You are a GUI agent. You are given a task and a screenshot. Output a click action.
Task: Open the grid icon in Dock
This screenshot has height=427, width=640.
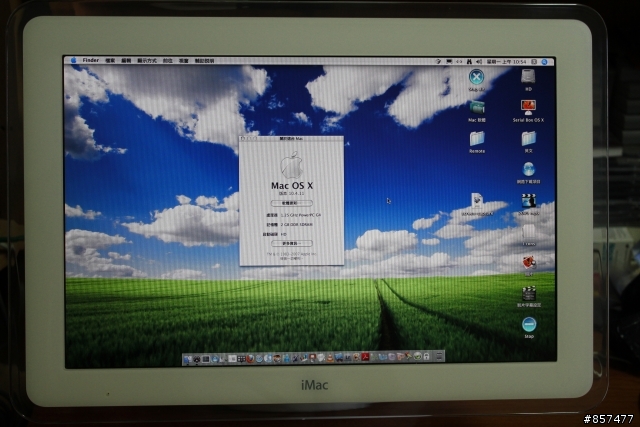241,359
